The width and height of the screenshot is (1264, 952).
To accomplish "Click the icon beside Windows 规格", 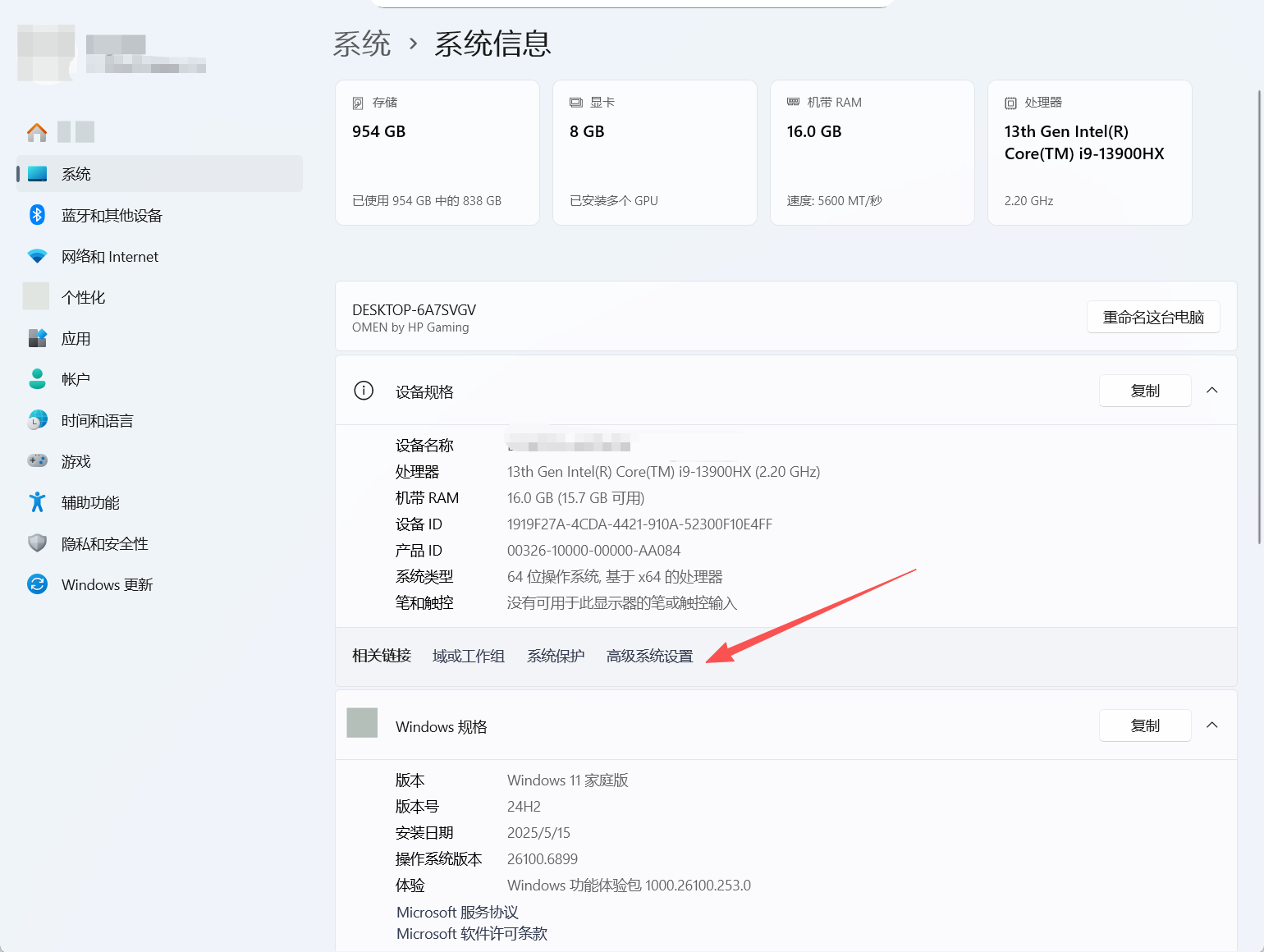I will coord(362,723).
